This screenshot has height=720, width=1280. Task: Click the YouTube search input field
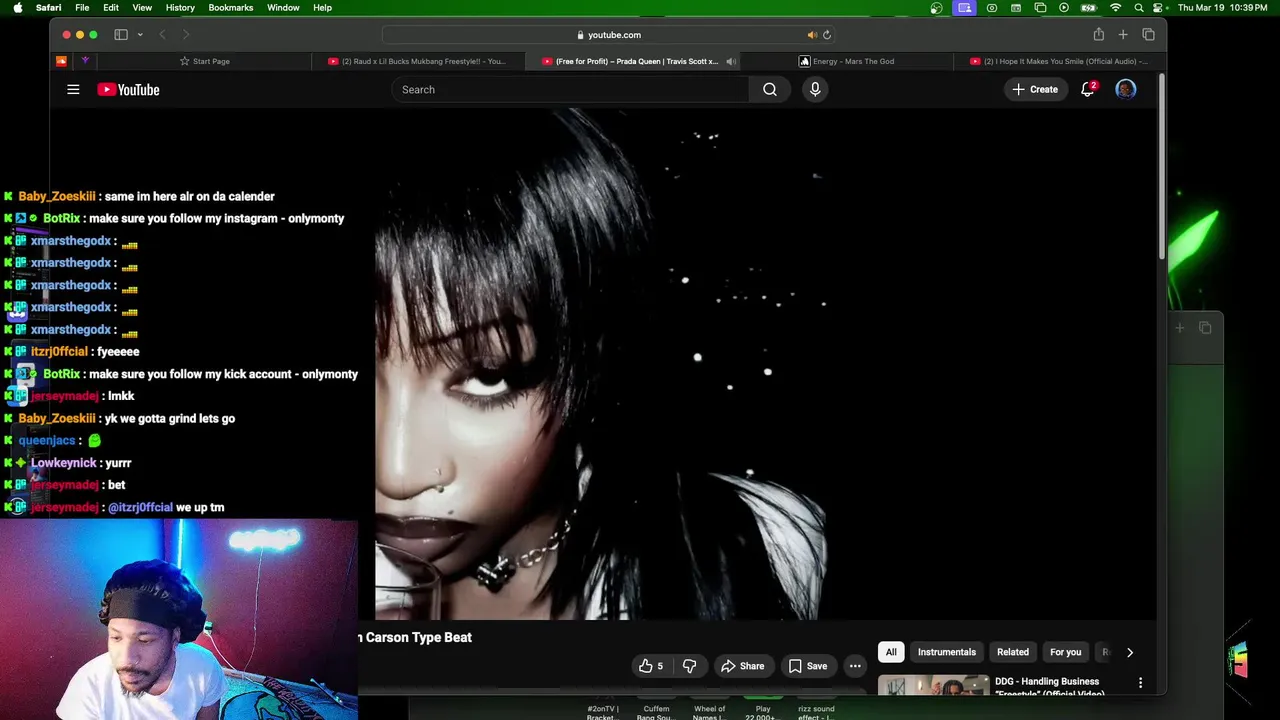tap(570, 90)
